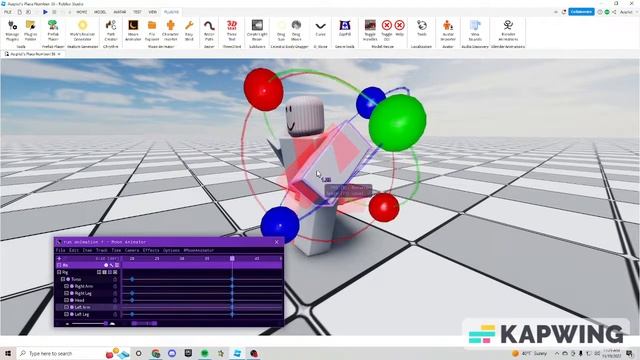The height and width of the screenshot is (360, 640).
Task: Click the add item plus icon
Action: [59, 258]
